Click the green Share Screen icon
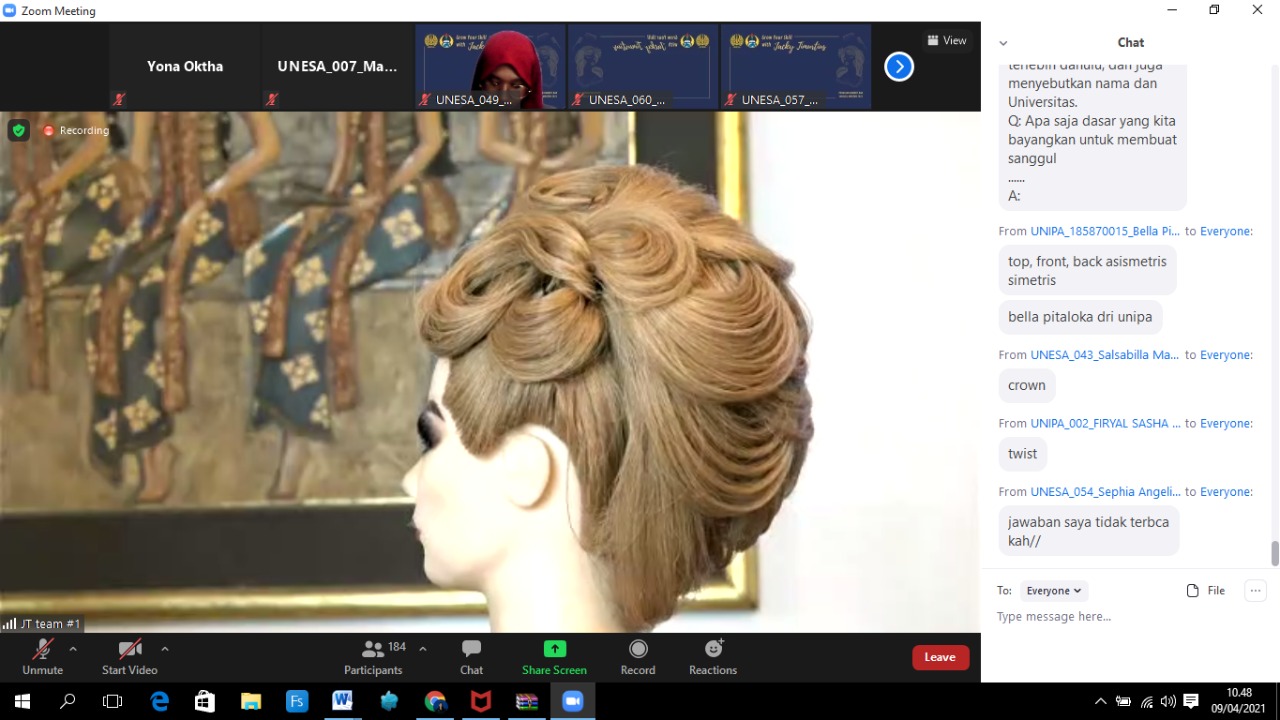 tap(554, 649)
